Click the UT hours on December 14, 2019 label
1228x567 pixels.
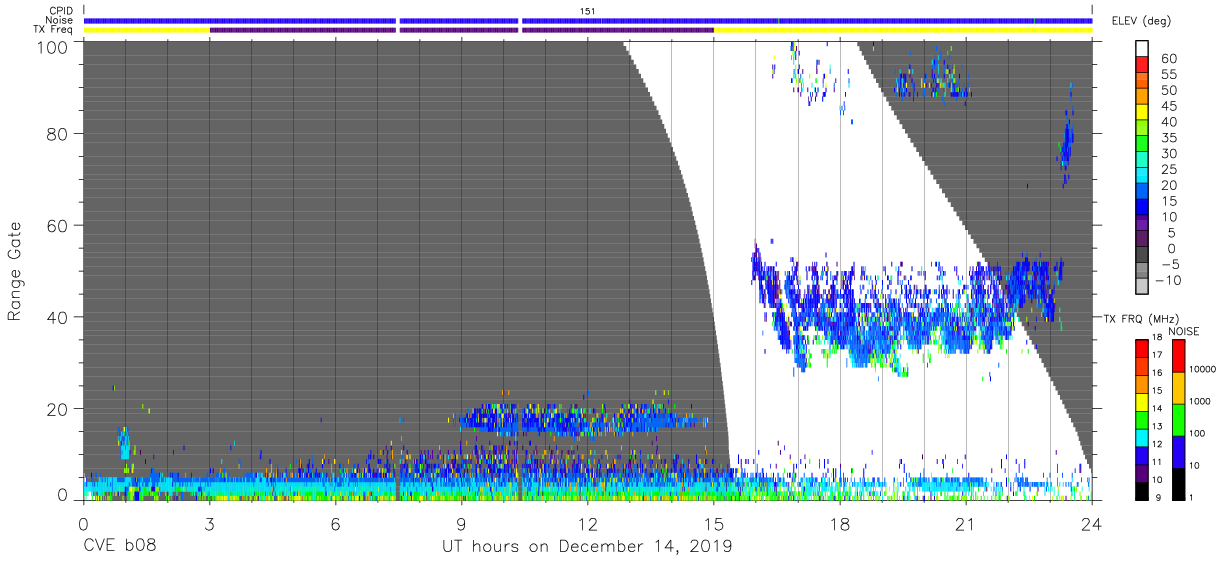pyautogui.click(x=587, y=547)
